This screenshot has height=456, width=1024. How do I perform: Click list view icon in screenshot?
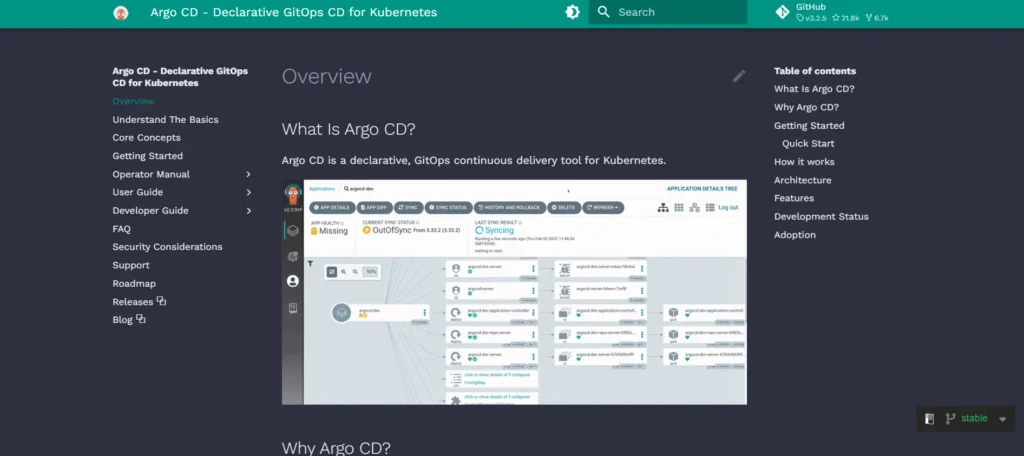(710, 208)
